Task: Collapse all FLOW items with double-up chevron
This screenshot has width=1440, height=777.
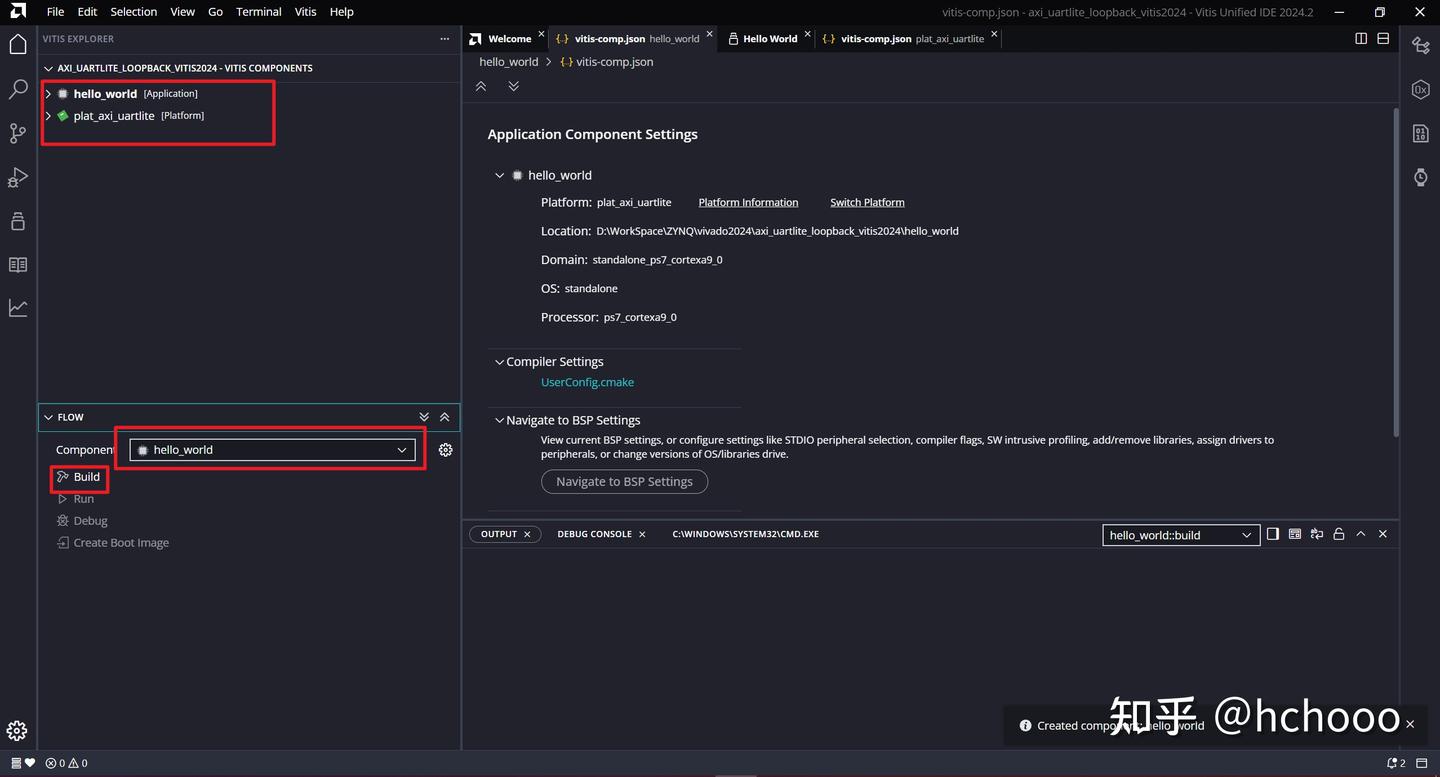Action: [445, 417]
